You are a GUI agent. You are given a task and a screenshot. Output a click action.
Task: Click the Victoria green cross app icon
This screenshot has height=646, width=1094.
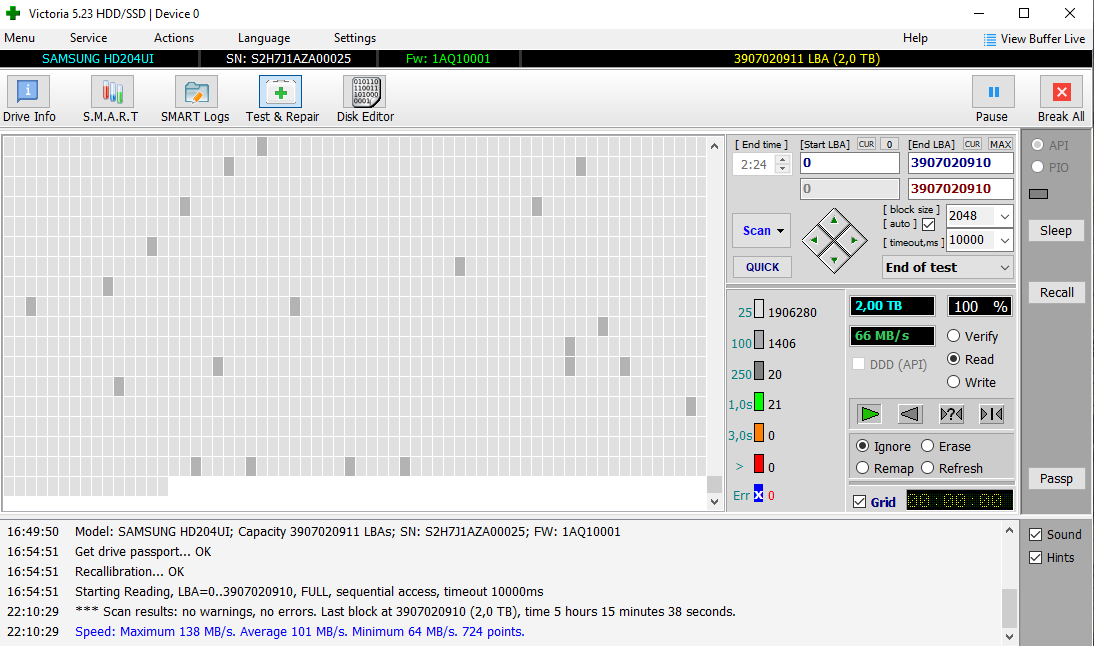point(13,13)
